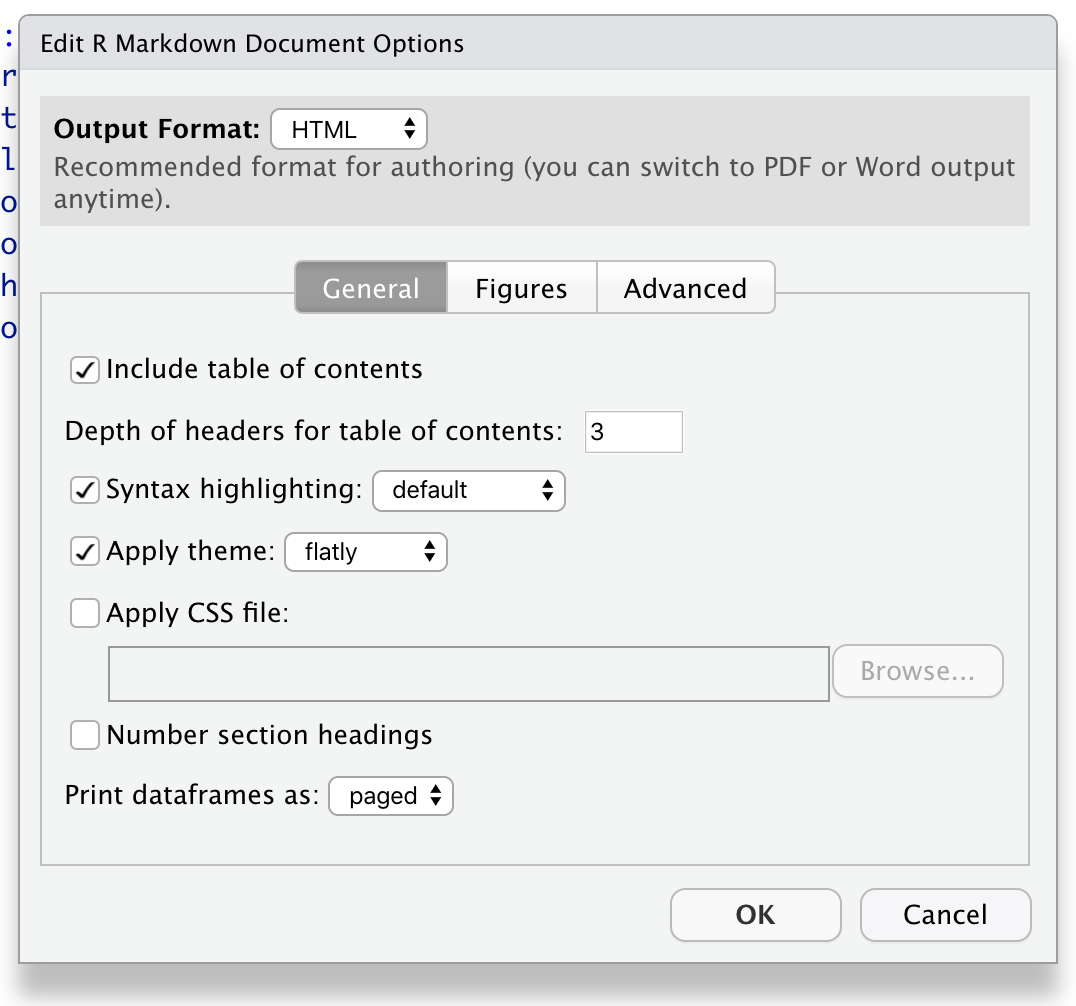Open the Advanced tab

pos(685,289)
